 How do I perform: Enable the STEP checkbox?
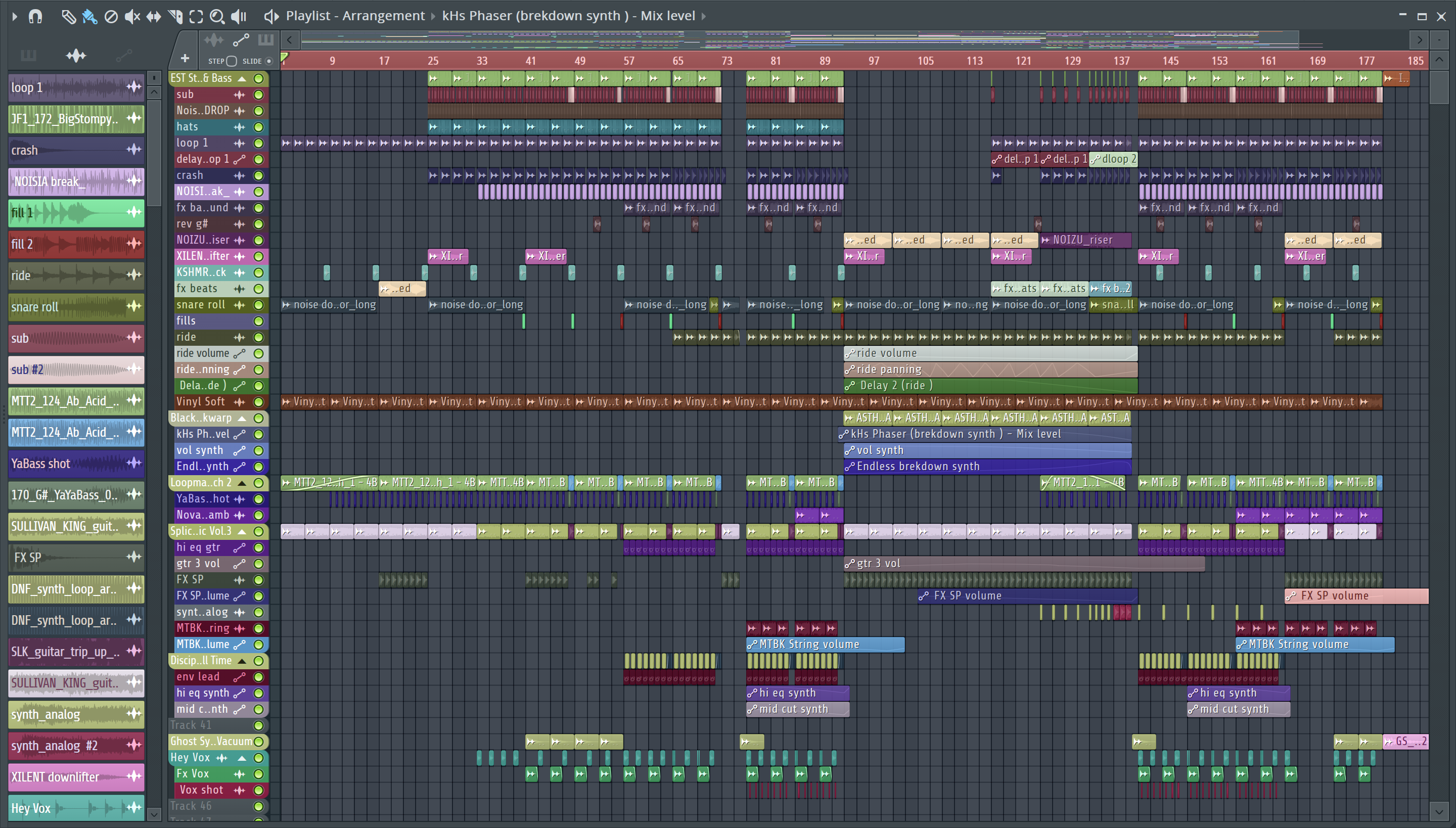232,61
